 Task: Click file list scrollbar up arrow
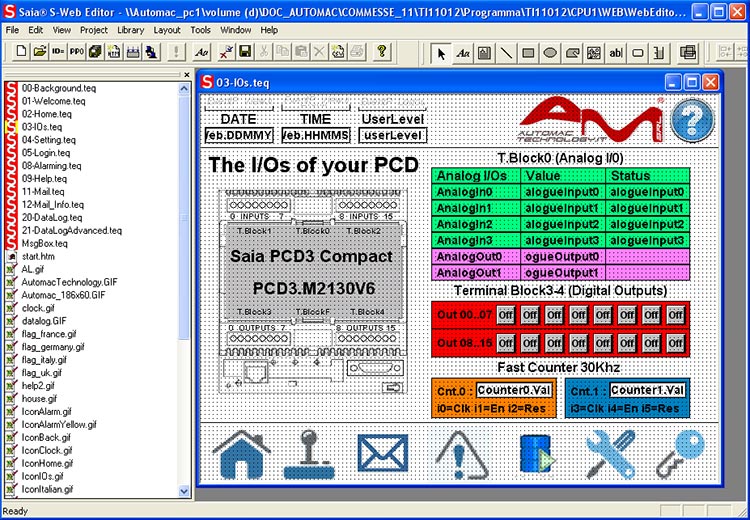point(184,89)
